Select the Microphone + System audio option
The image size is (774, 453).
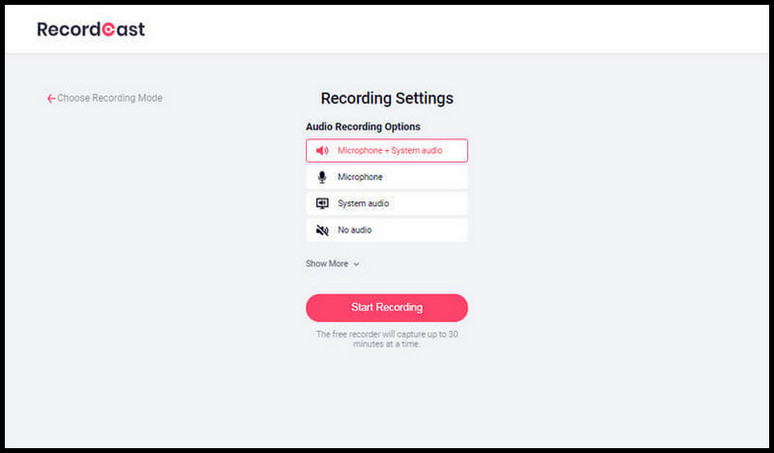tap(389, 151)
